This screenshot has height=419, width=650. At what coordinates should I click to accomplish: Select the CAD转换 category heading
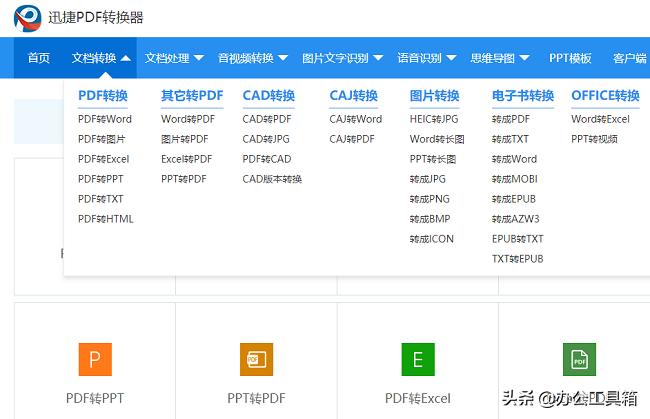coord(269,96)
